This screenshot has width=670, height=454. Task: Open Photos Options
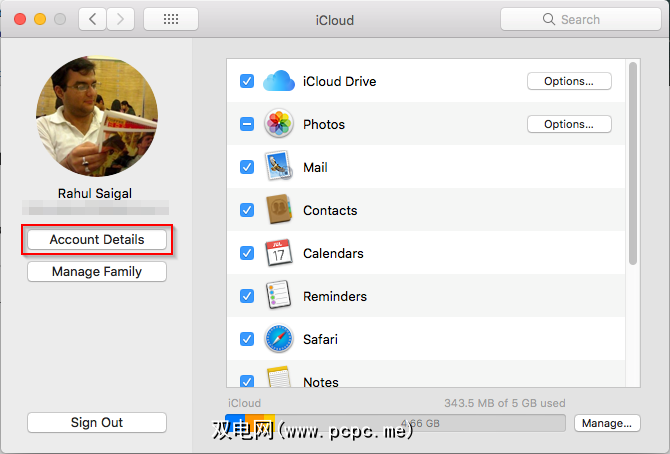pos(569,124)
